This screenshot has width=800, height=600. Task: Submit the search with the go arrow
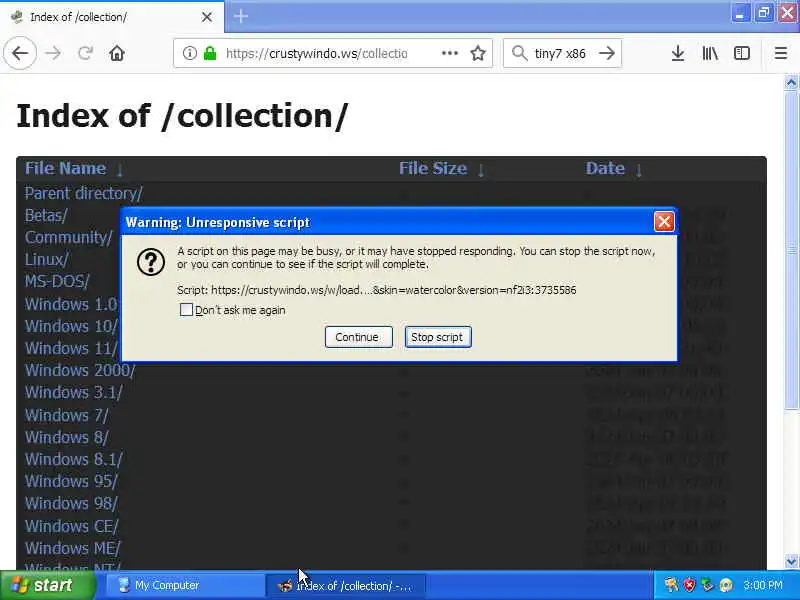[607, 53]
